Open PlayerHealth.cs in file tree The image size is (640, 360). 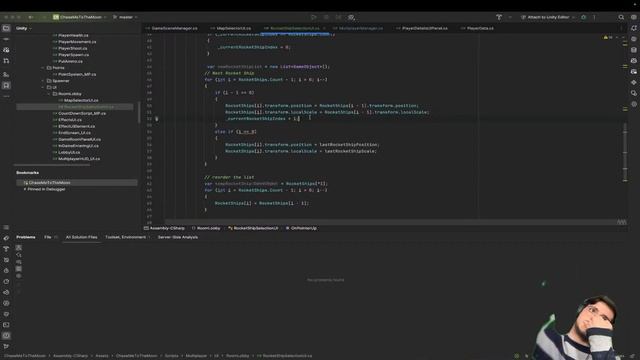tap(73, 35)
